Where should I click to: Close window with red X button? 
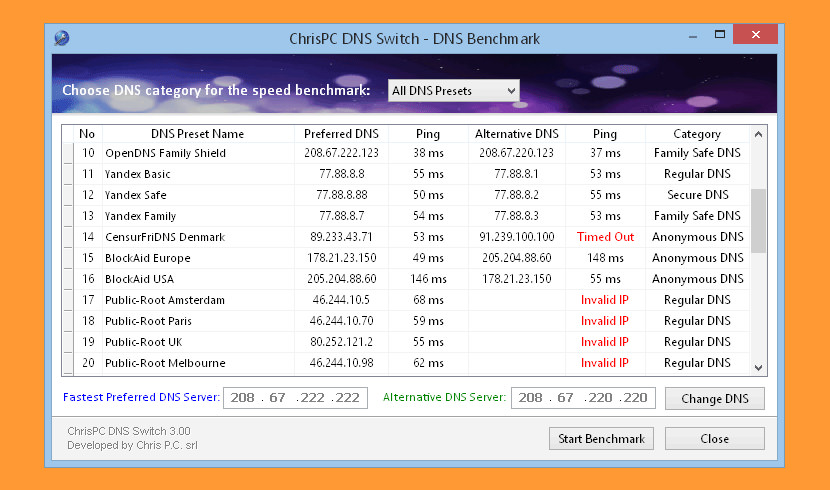755,35
